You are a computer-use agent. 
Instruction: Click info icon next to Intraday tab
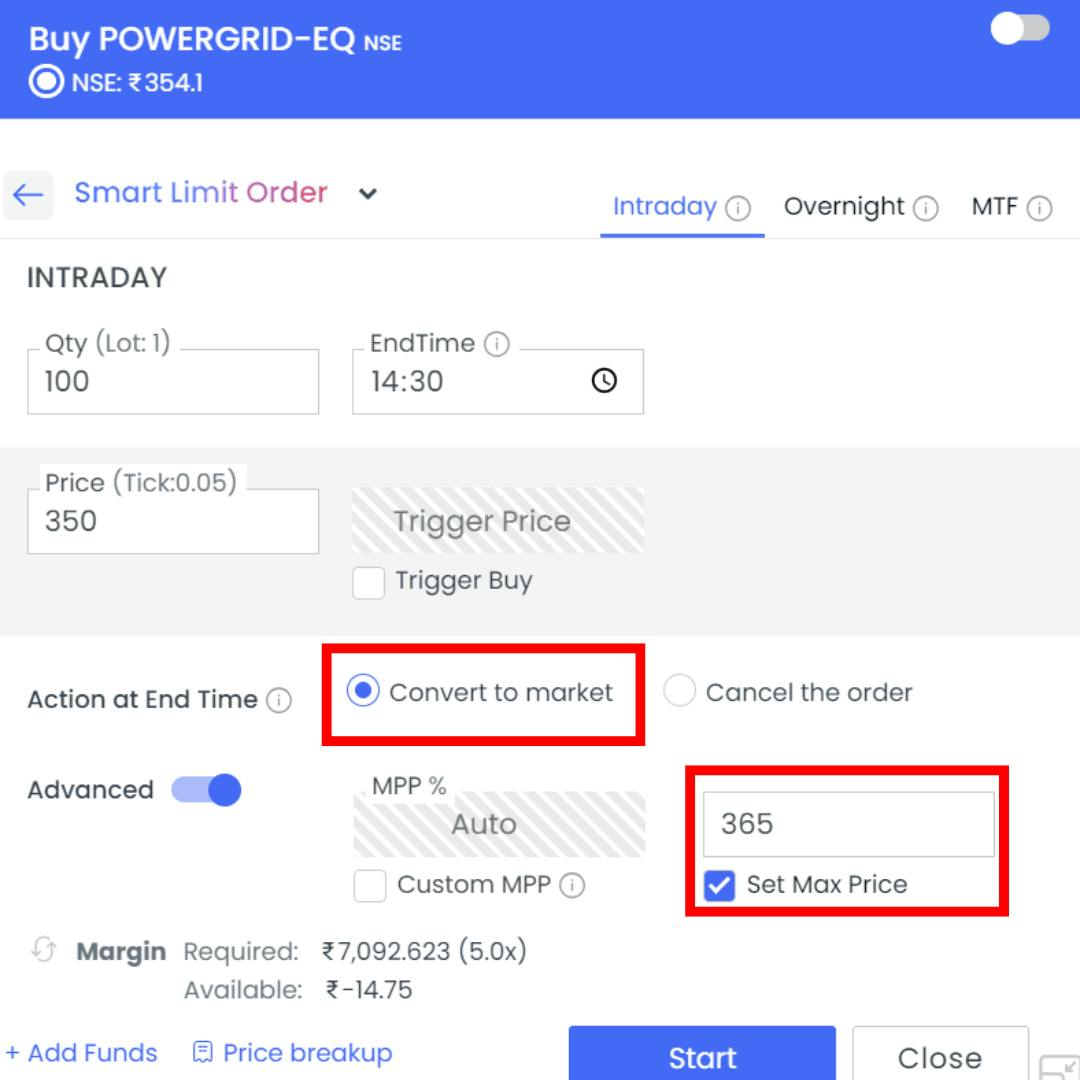738,208
